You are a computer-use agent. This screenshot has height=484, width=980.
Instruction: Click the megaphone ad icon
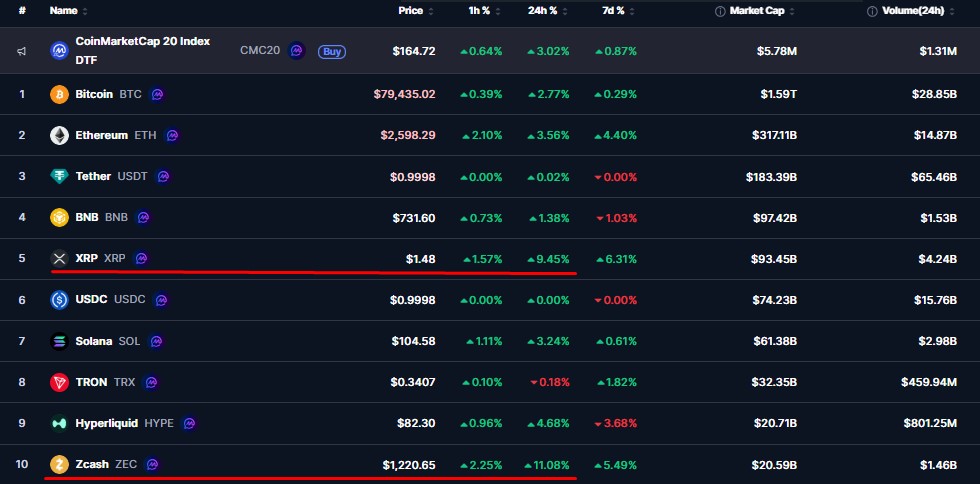point(21,51)
